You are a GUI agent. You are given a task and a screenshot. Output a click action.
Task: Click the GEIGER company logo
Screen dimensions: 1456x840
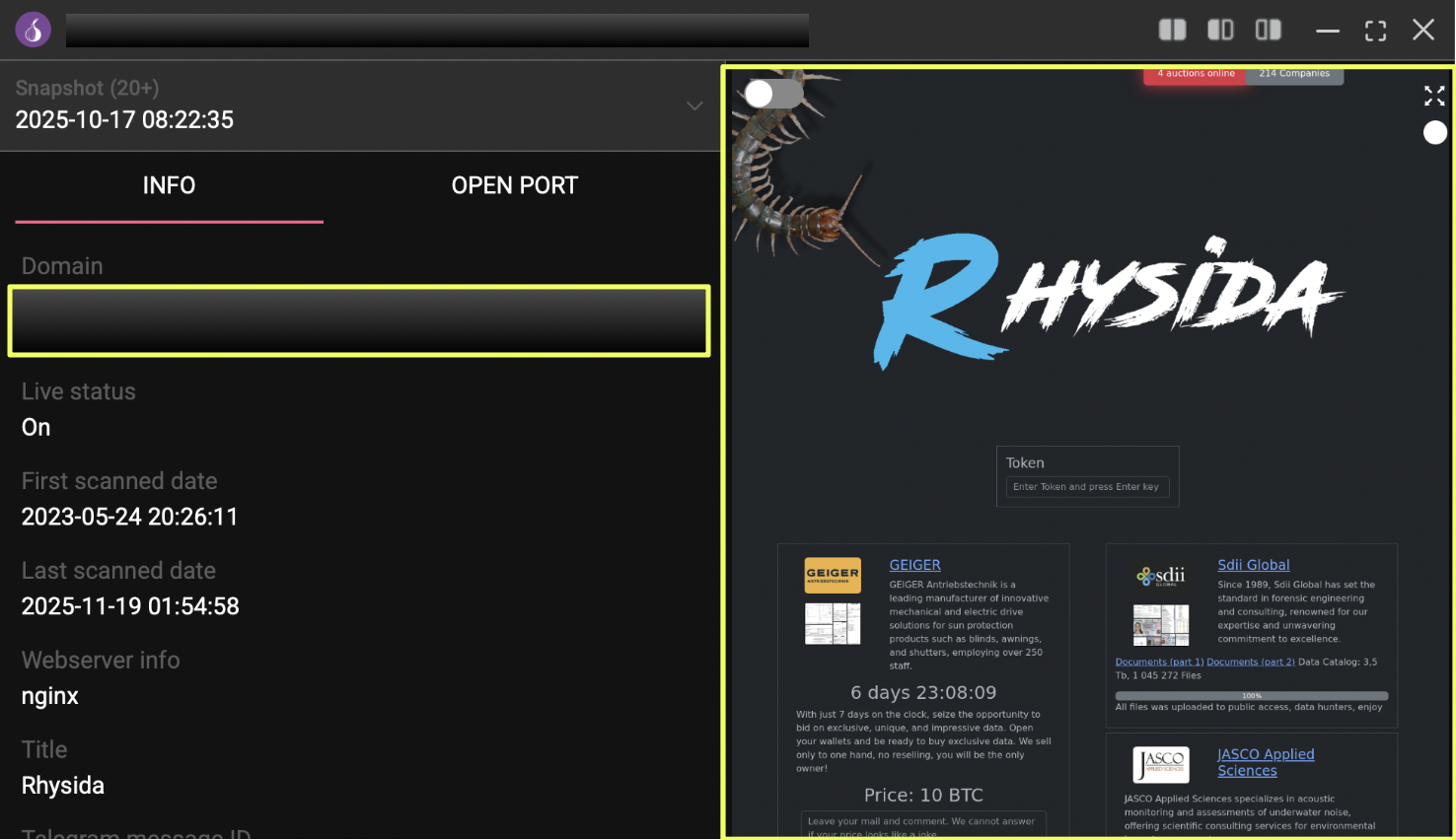coord(833,574)
